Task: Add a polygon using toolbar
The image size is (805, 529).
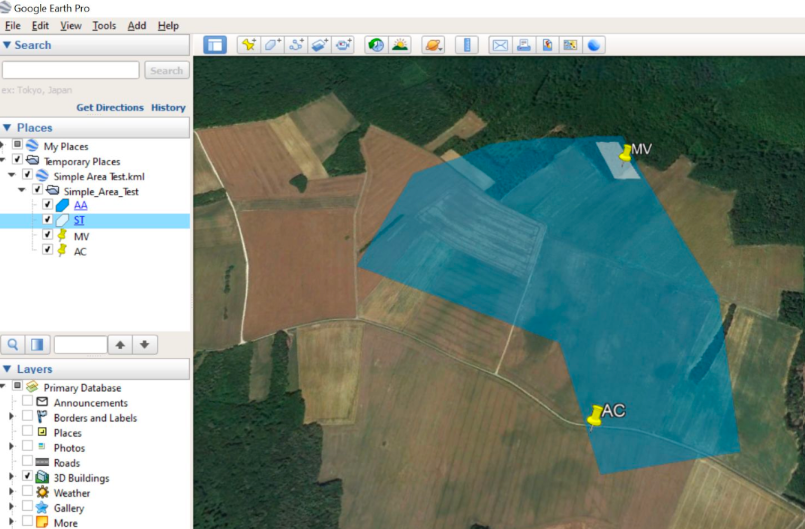Action: pyautogui.click(x=272, y=45)
